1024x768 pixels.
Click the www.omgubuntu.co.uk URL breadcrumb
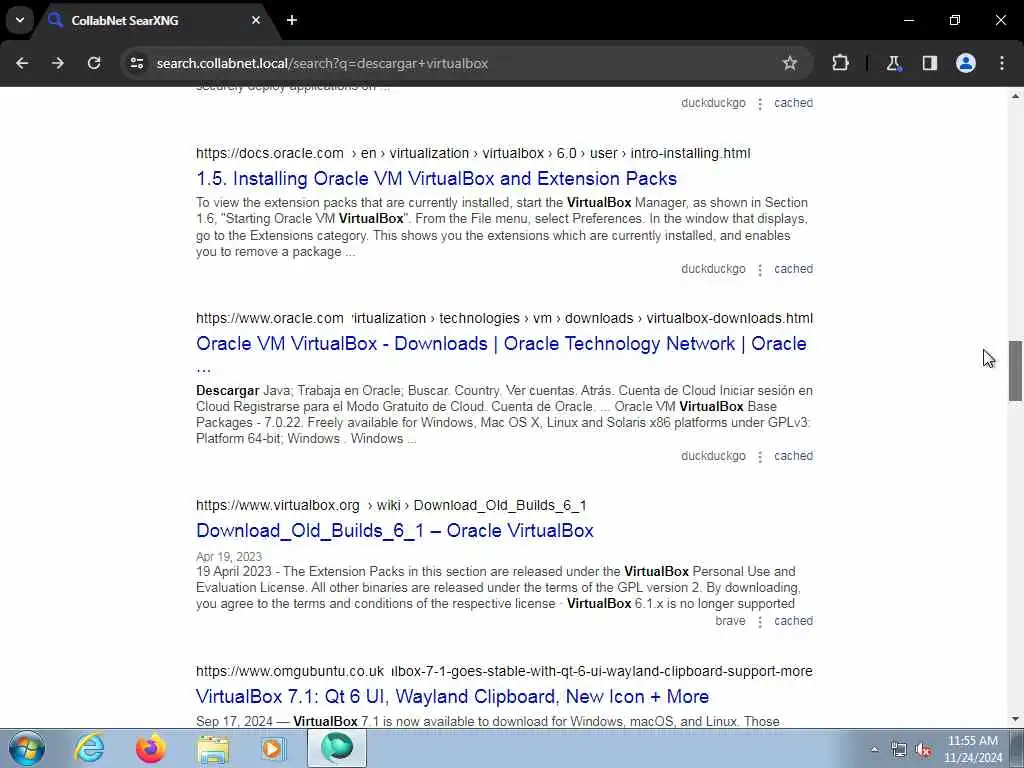pyautogui.click(x=504, y=671)
